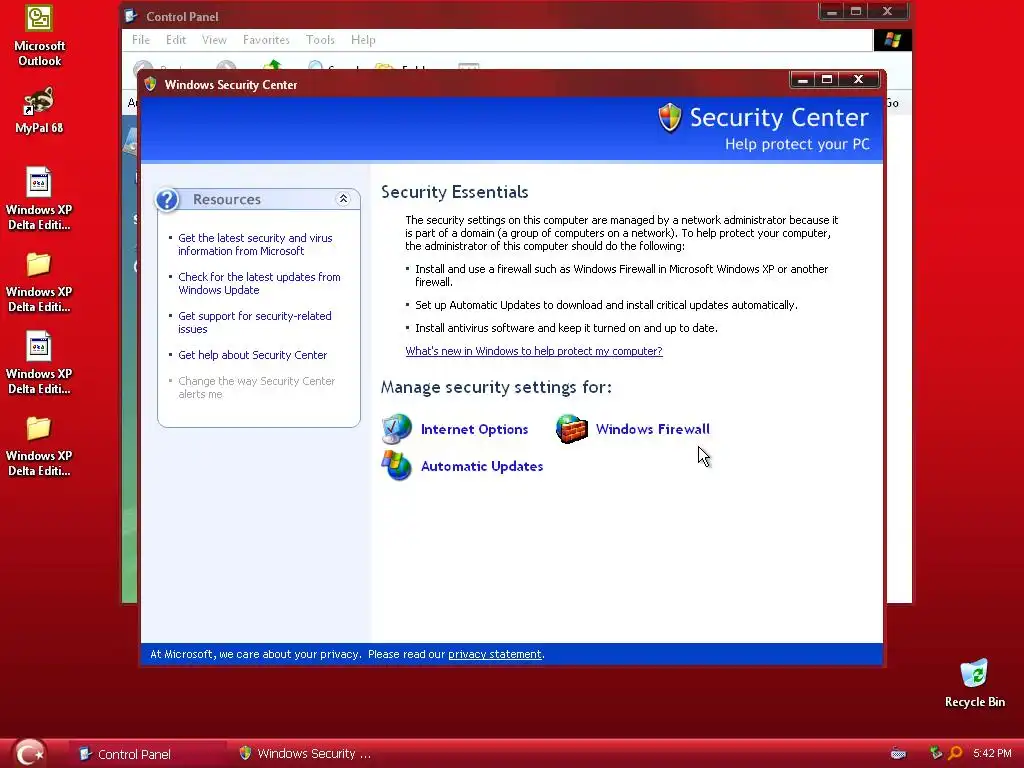
Task: Open Edit menu in Control Panel
Action: (176, 40)
